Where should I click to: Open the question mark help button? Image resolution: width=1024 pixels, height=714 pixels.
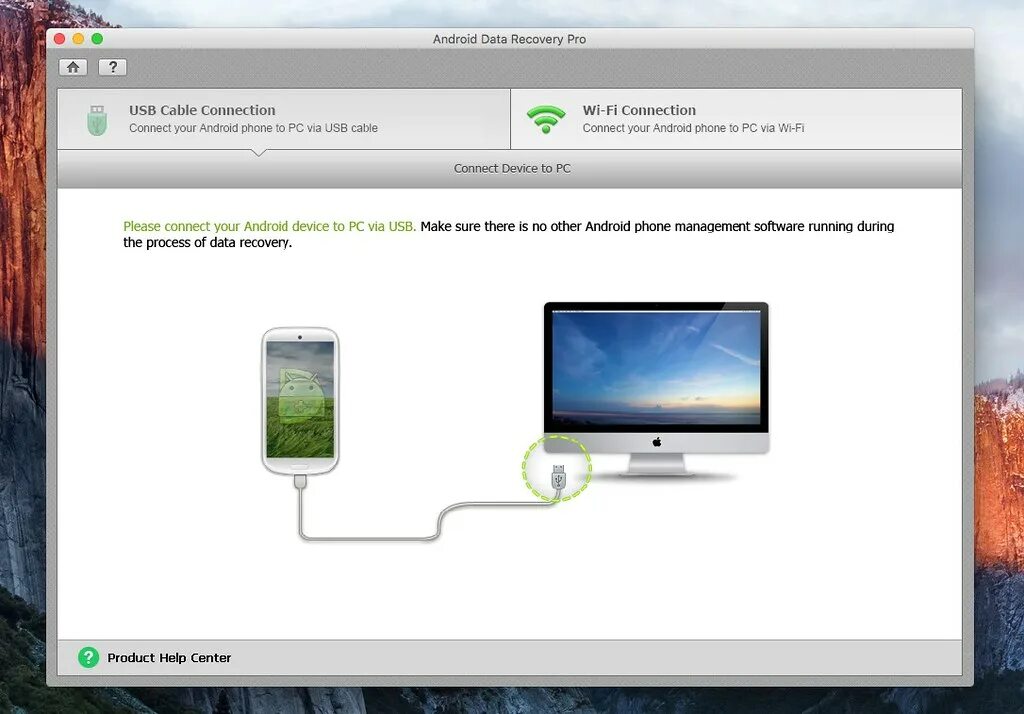point(112,67)
